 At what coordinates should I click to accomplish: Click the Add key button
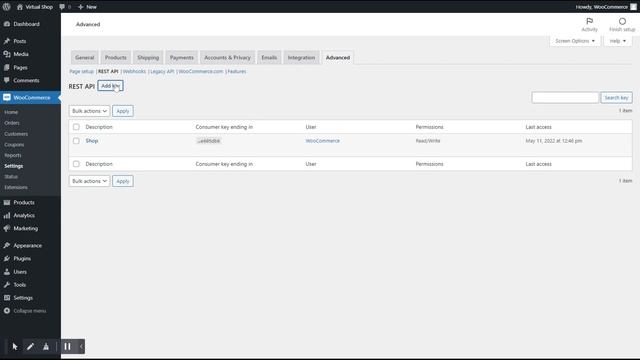pyautogui.click(x=110, y=86)
